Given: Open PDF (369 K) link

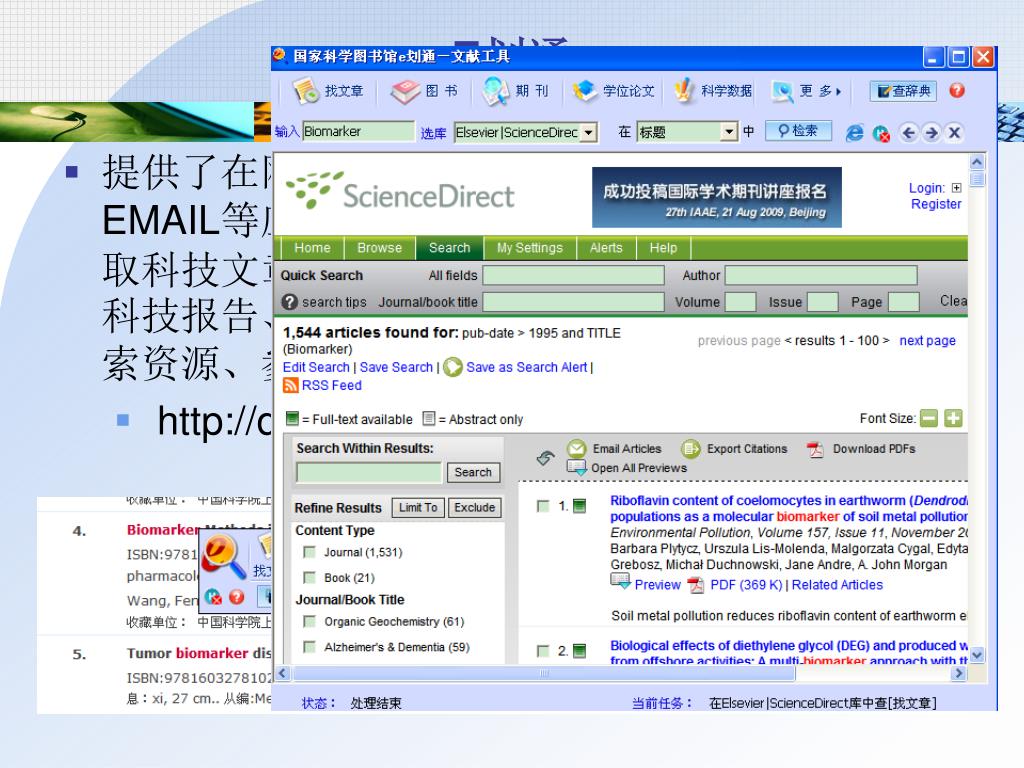Looking at the screenshot, I should click(x=746, y=585).
